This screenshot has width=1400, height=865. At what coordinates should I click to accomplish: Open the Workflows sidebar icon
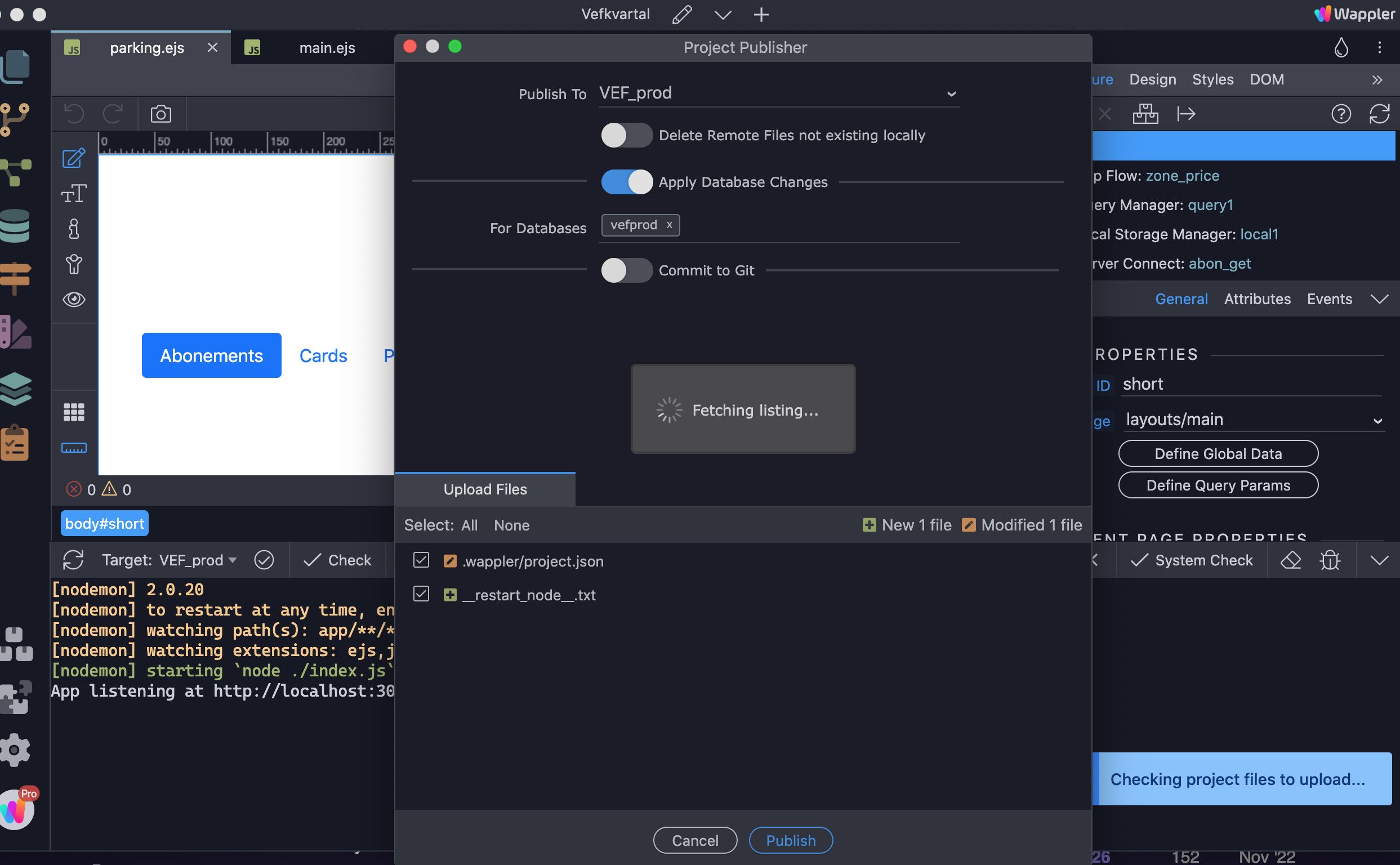15,172
